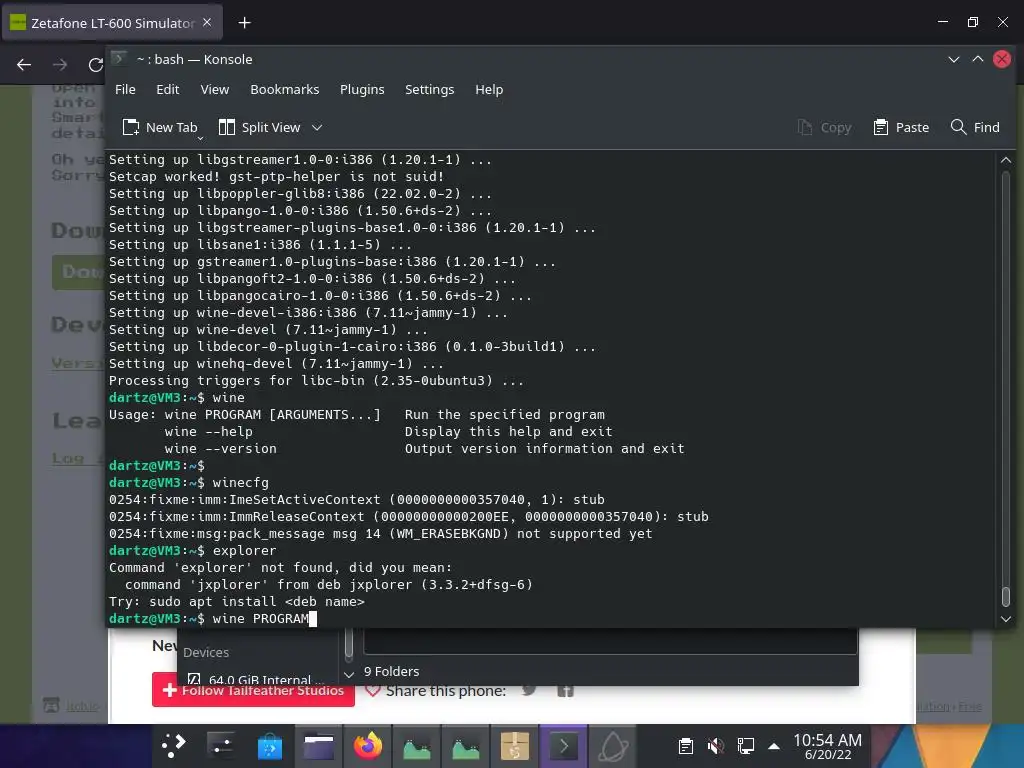Click the 'wine --version' output text
1024x768 pixels.
point(221,449)
